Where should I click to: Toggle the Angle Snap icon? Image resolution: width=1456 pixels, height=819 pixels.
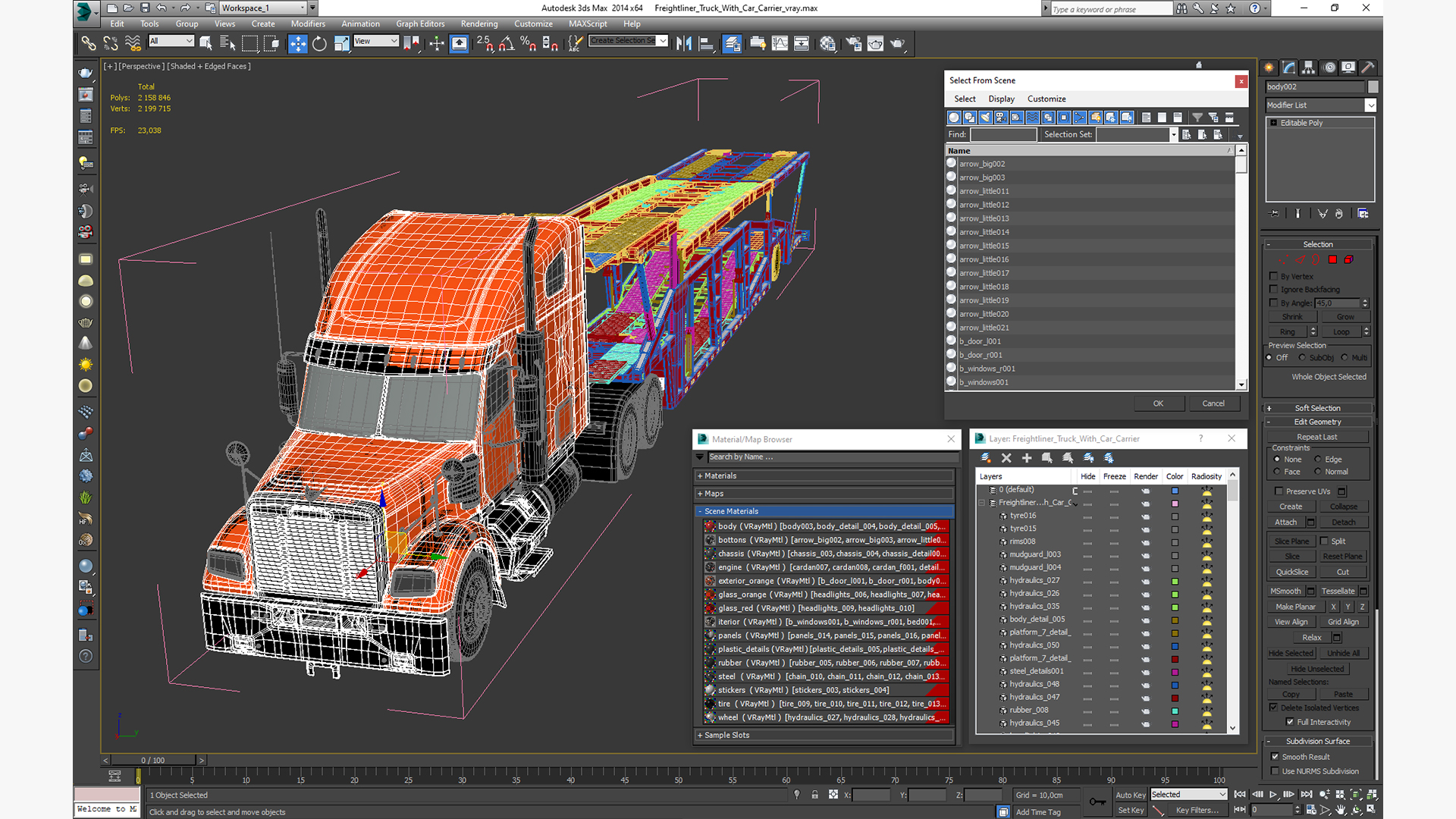(x=507, y=43)
